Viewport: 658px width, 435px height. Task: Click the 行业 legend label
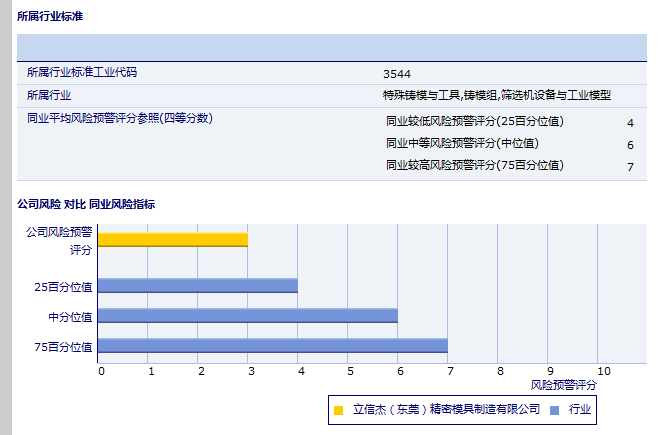coord(580,410)
